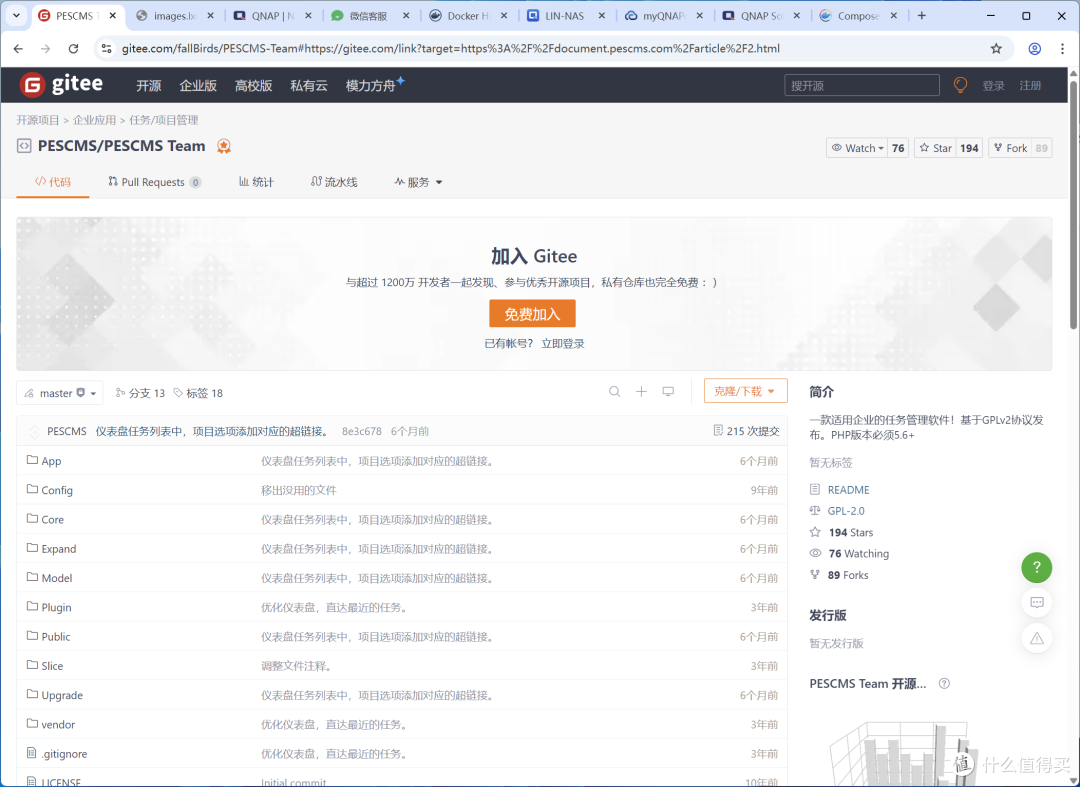Screen dimensions: 1080x787
Task: Bookmark this page with the star icon
Action: click(996, 48)
